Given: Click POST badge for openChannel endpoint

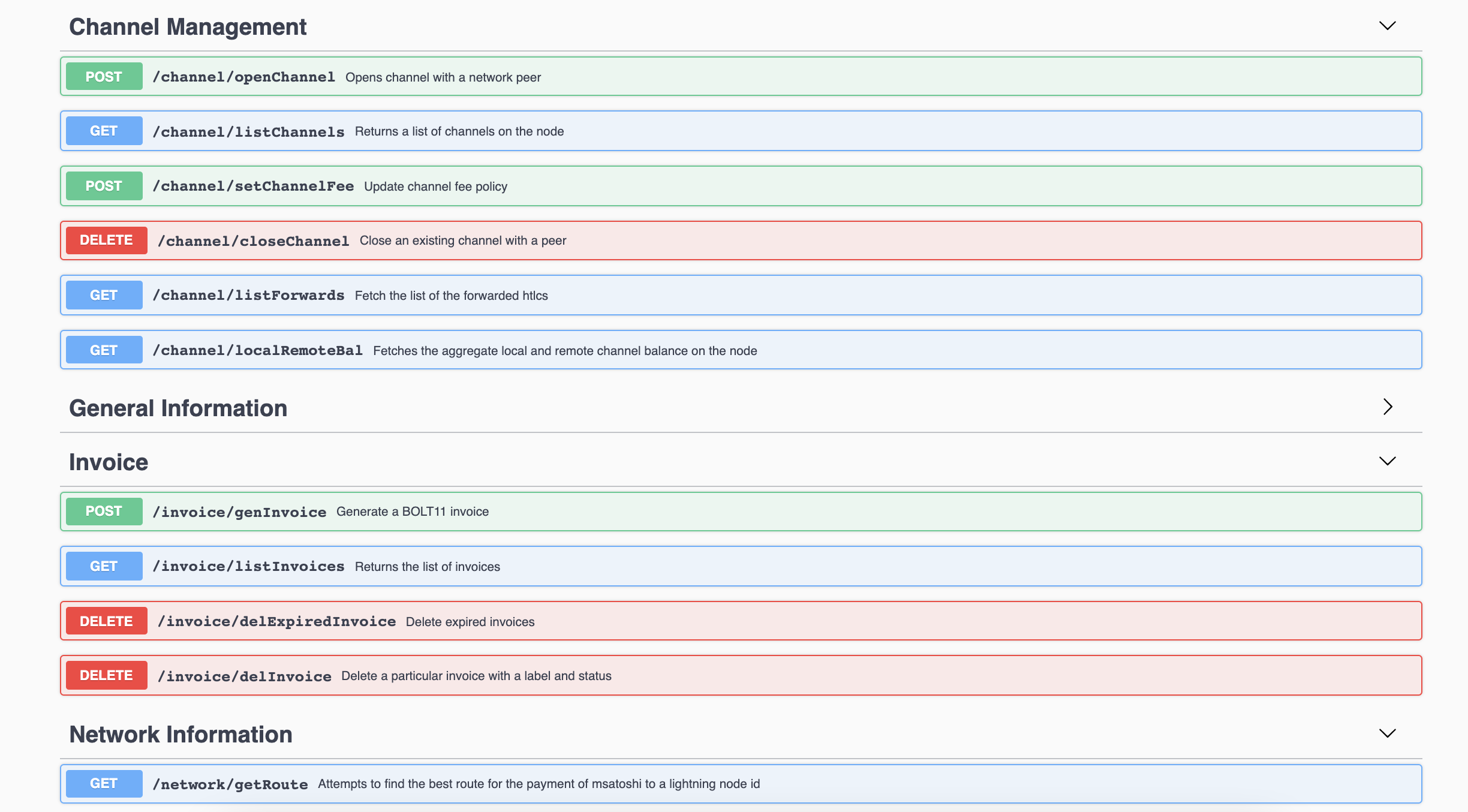Looking at the screenshot, I should pos(104,77).
